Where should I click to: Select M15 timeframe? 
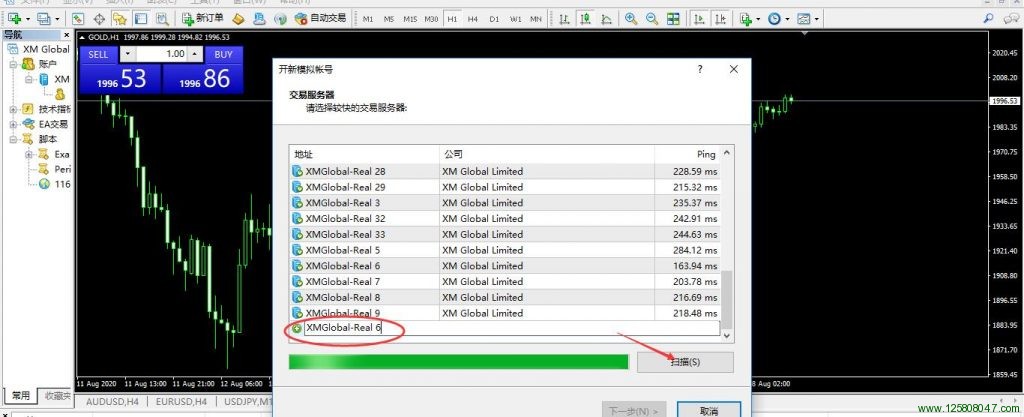point(409,19)
